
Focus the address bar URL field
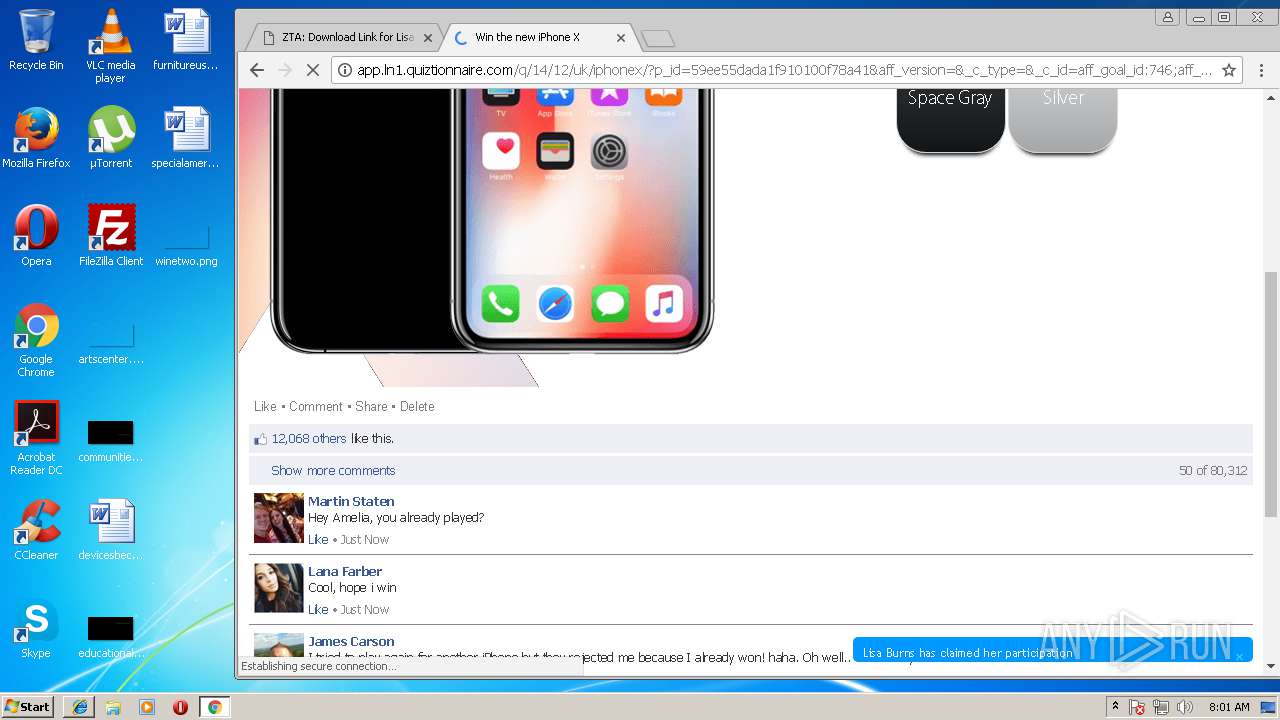point(785,70)
